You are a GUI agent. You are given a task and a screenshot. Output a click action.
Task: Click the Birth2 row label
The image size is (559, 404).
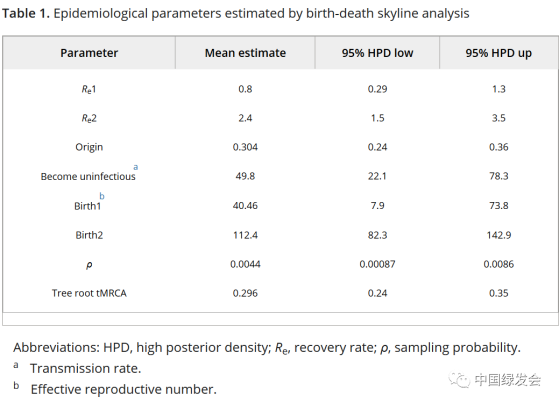(x=89, y=235)
